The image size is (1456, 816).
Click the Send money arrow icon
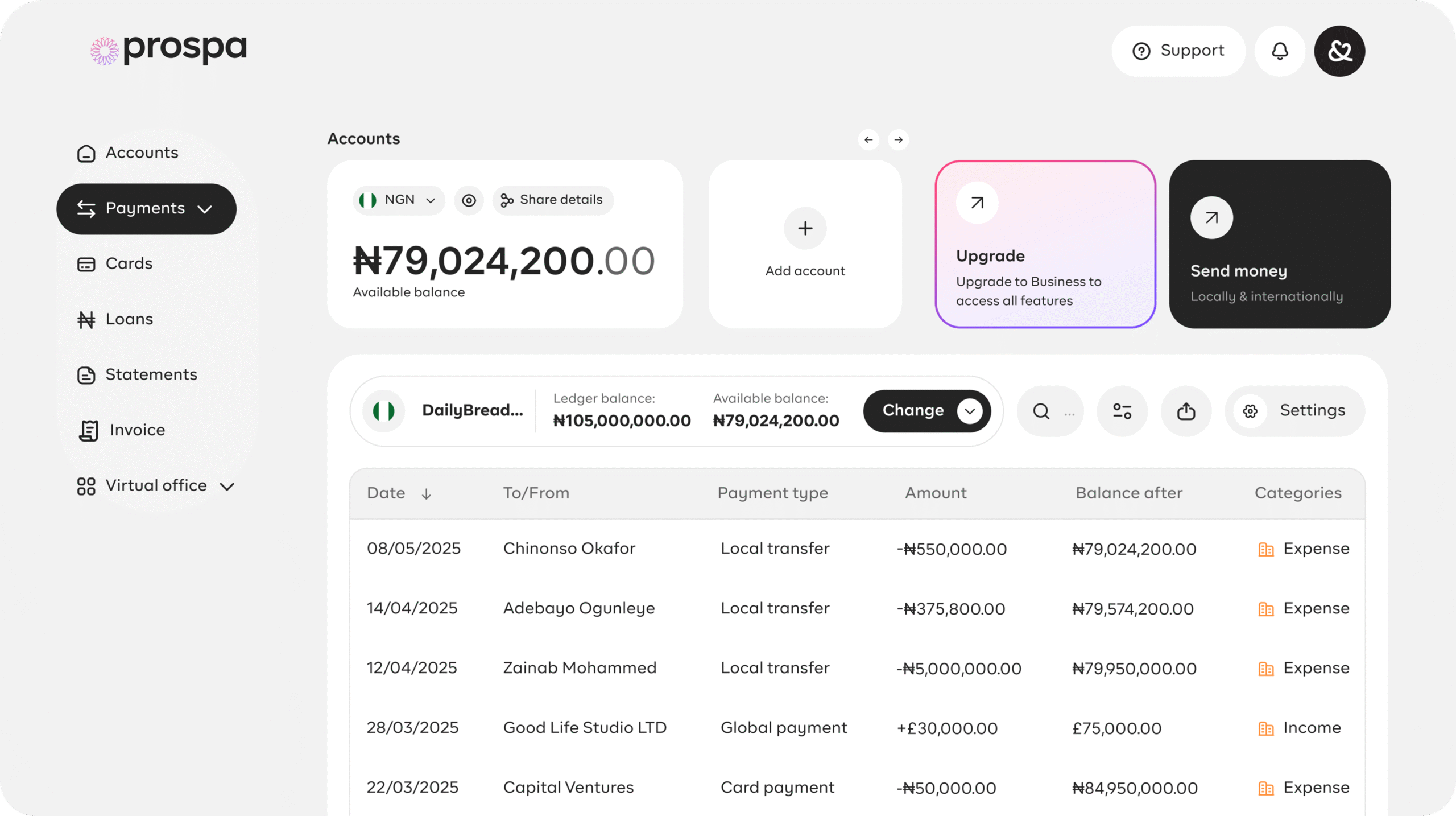point(1212,217)
